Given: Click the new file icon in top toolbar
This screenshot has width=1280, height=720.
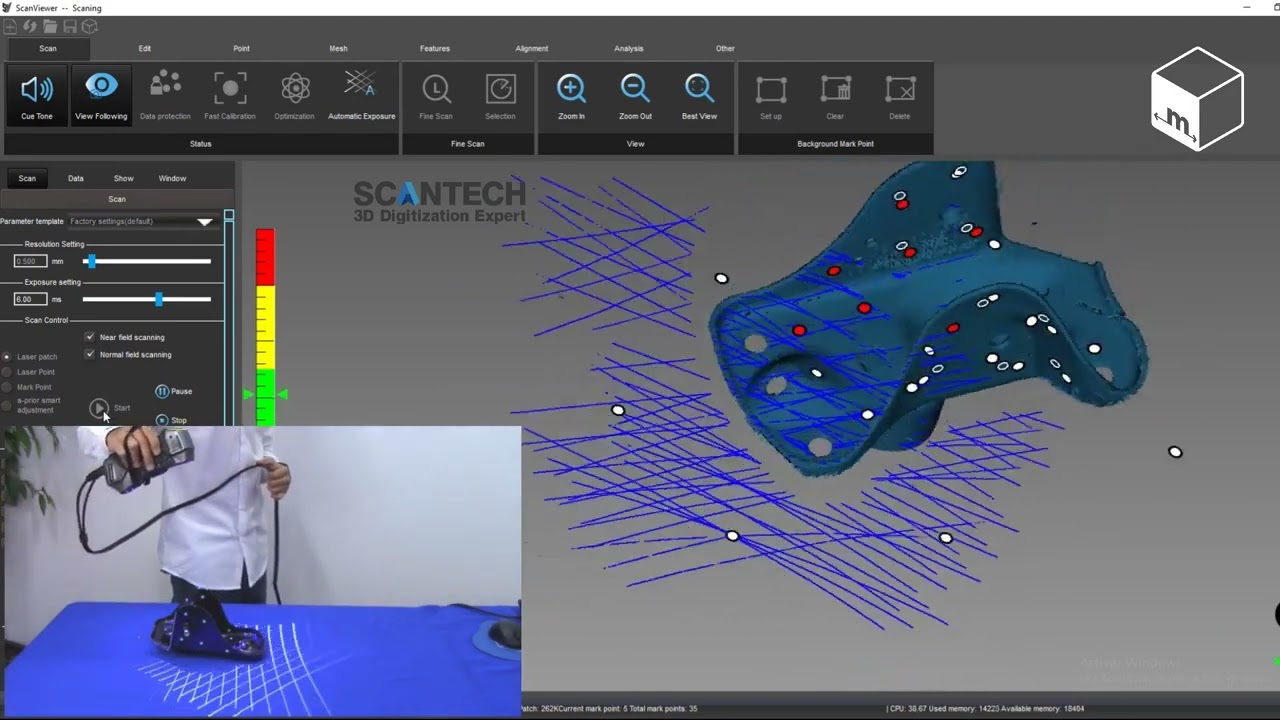Looking at the screenshot, I should (10, 27).
